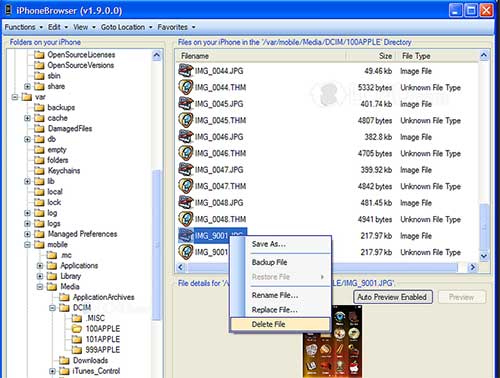Click the Keychains folder icon
500x378 pixels.
(x=39, y=171)
